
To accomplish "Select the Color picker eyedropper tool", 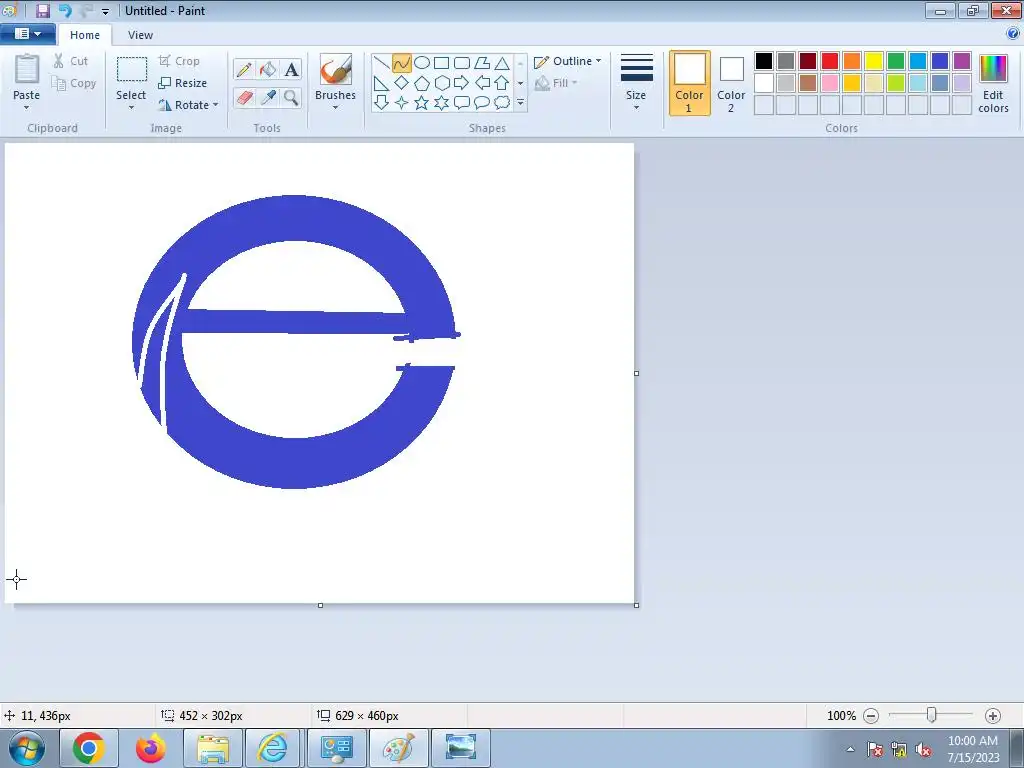I will pos(268,97).
